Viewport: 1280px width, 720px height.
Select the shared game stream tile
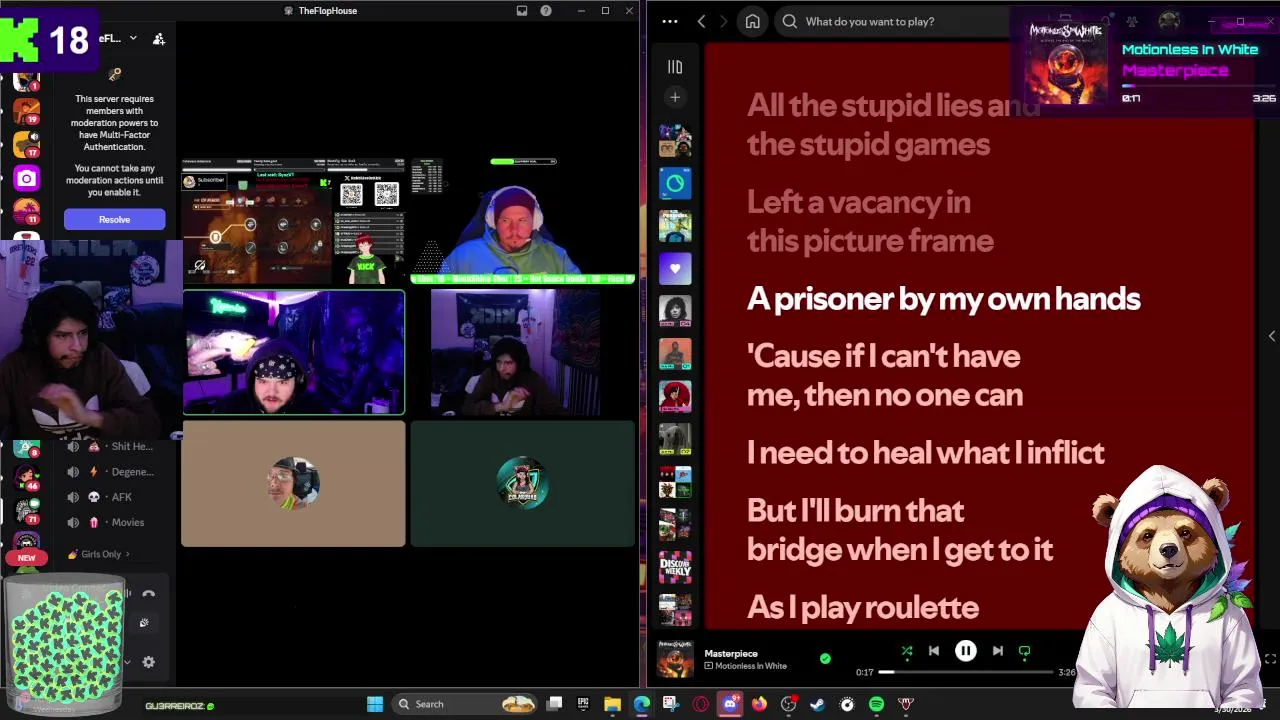tap(293, 221)
